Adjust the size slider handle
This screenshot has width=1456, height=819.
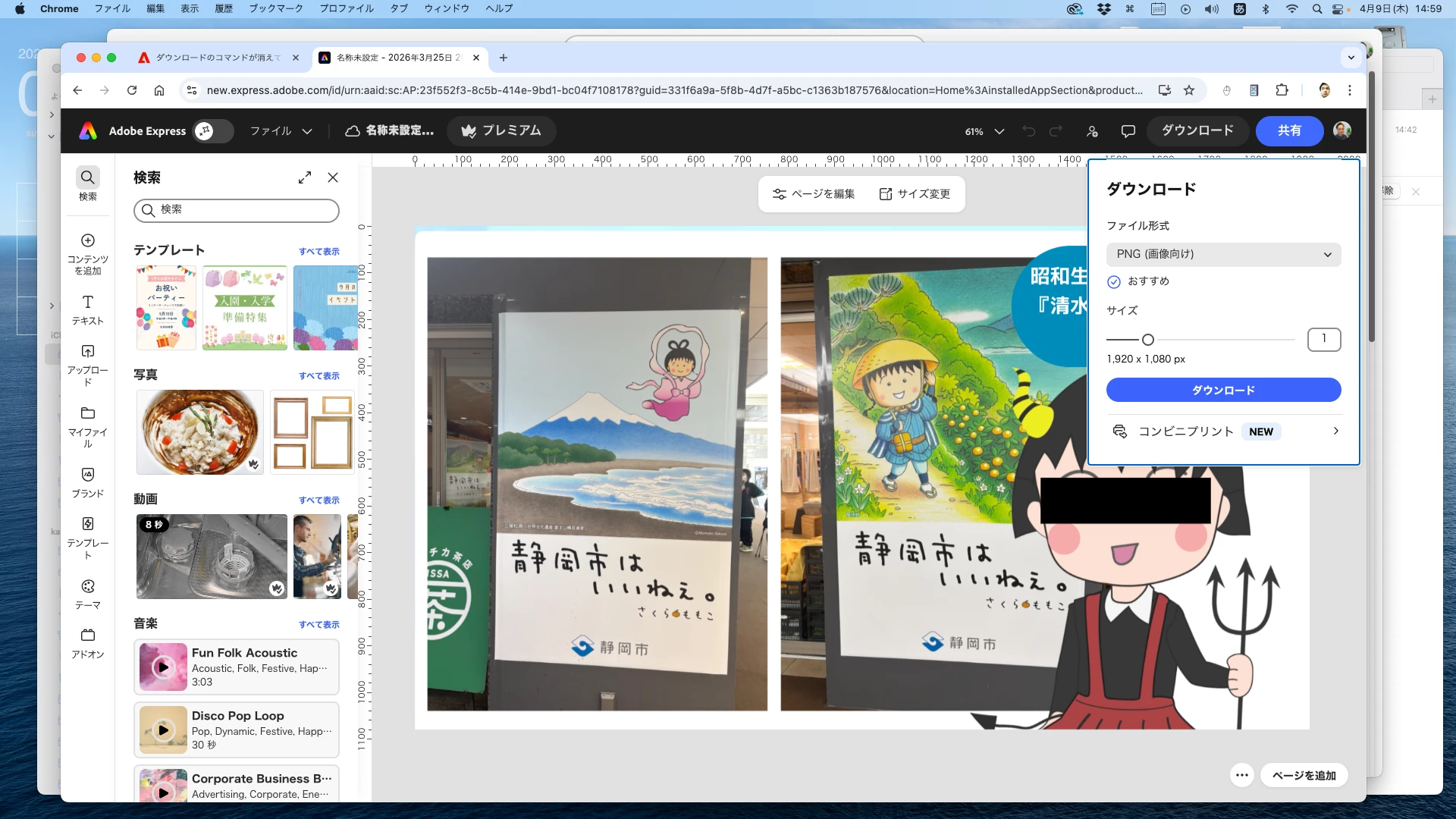(1148, 340)
